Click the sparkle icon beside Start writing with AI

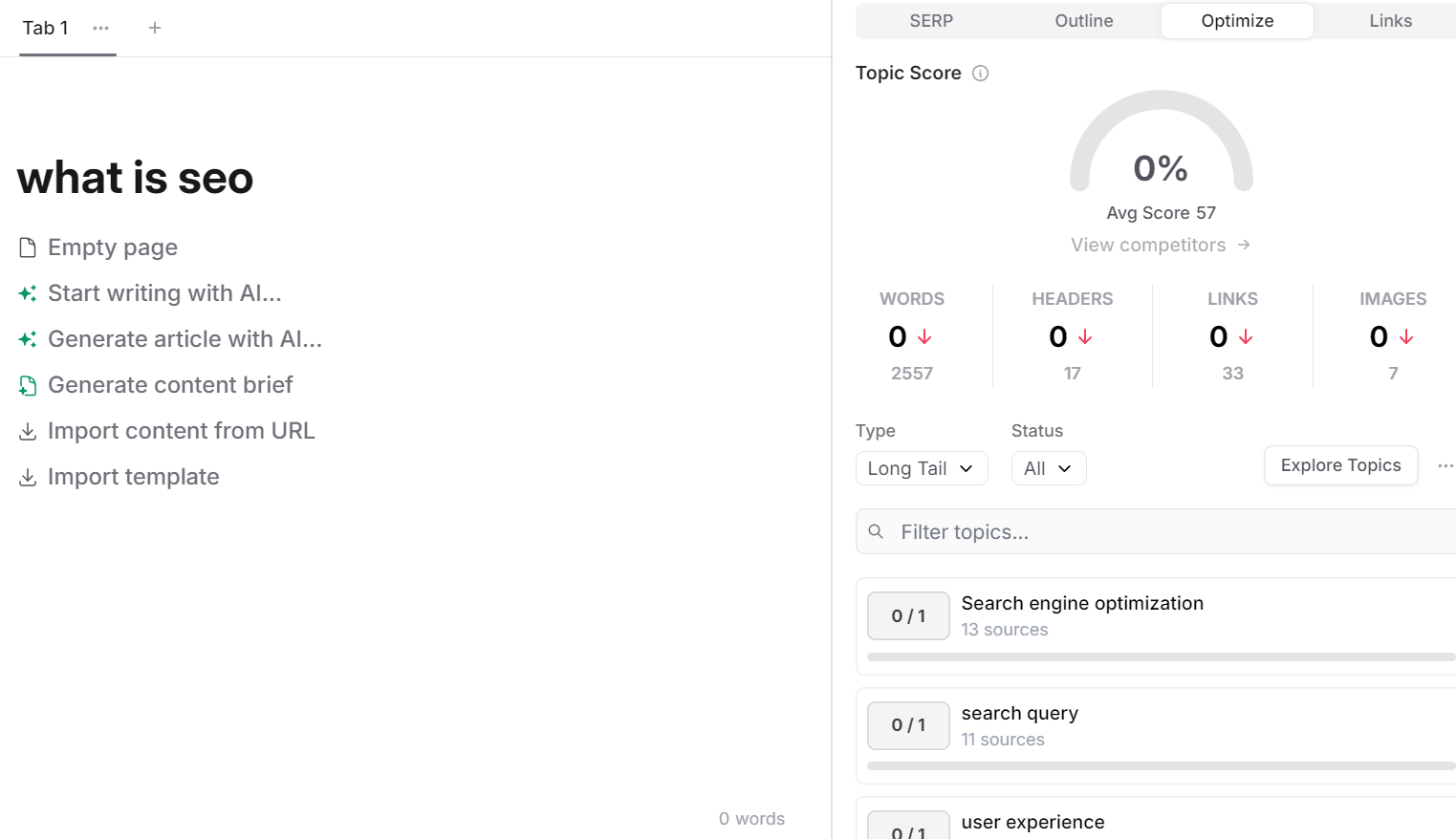pyautogui.click(x=28, y=293)
